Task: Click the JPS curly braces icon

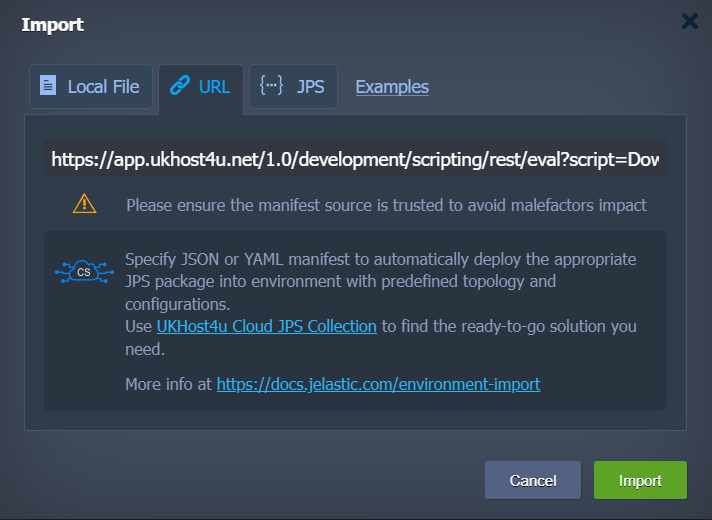Action: (271, 85)
